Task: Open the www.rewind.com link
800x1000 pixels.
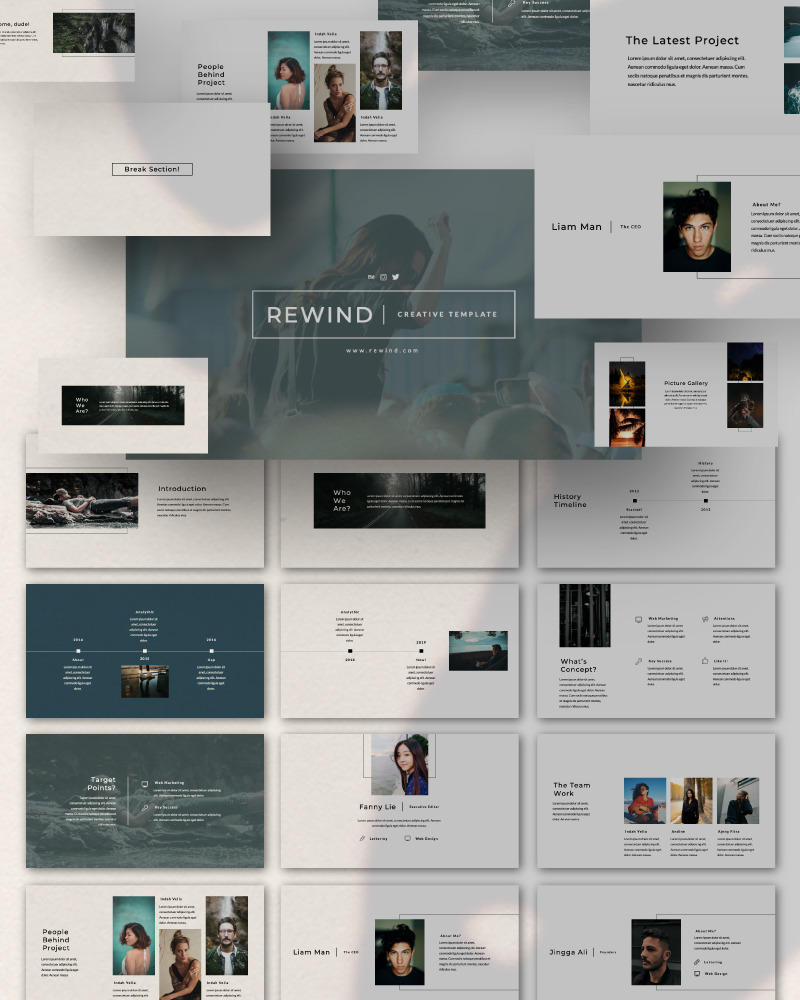Action: coord(380,349)
